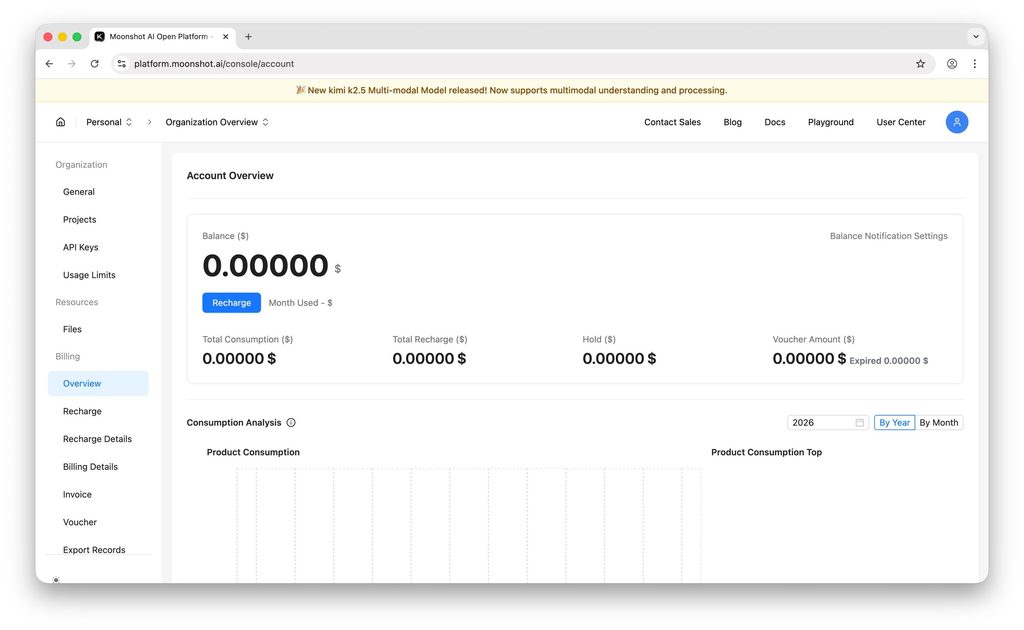This screenshot has height=630, width=1024.
Task: Click the 2026 year picker field
Action: click(x=827, y=422)
